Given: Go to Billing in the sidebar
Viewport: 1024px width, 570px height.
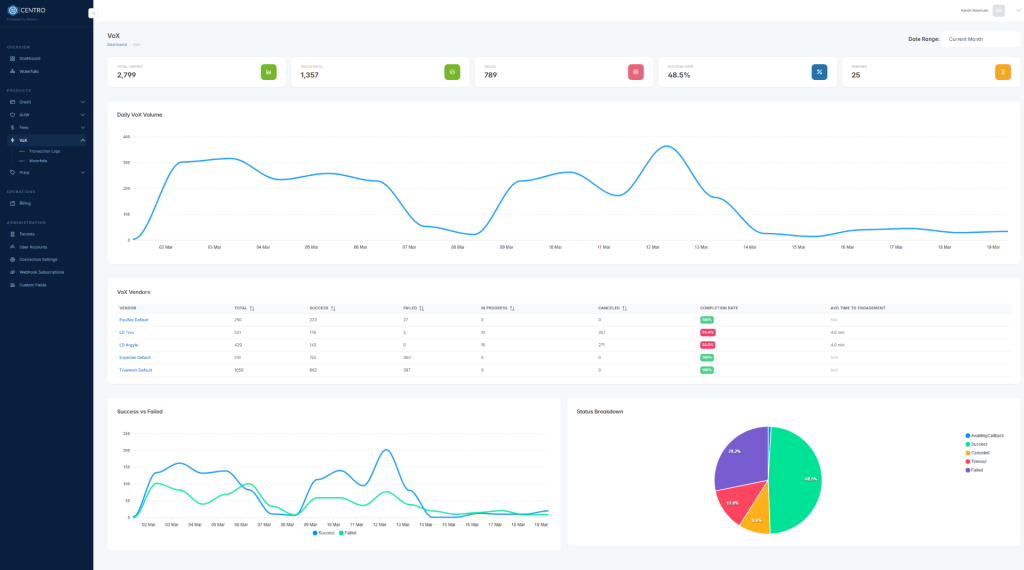Looking at the screenshot, I should tap(25, 203).
